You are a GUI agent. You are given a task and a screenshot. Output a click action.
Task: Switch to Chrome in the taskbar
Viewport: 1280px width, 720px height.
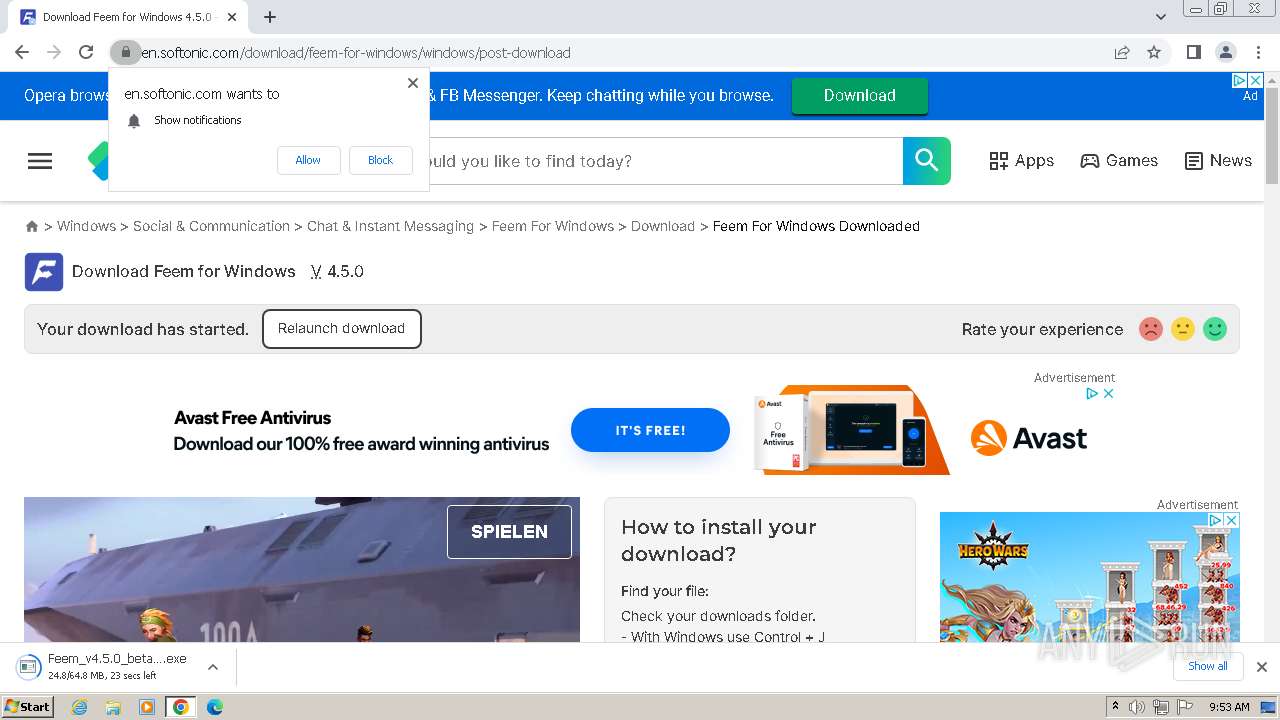point(181,707)
